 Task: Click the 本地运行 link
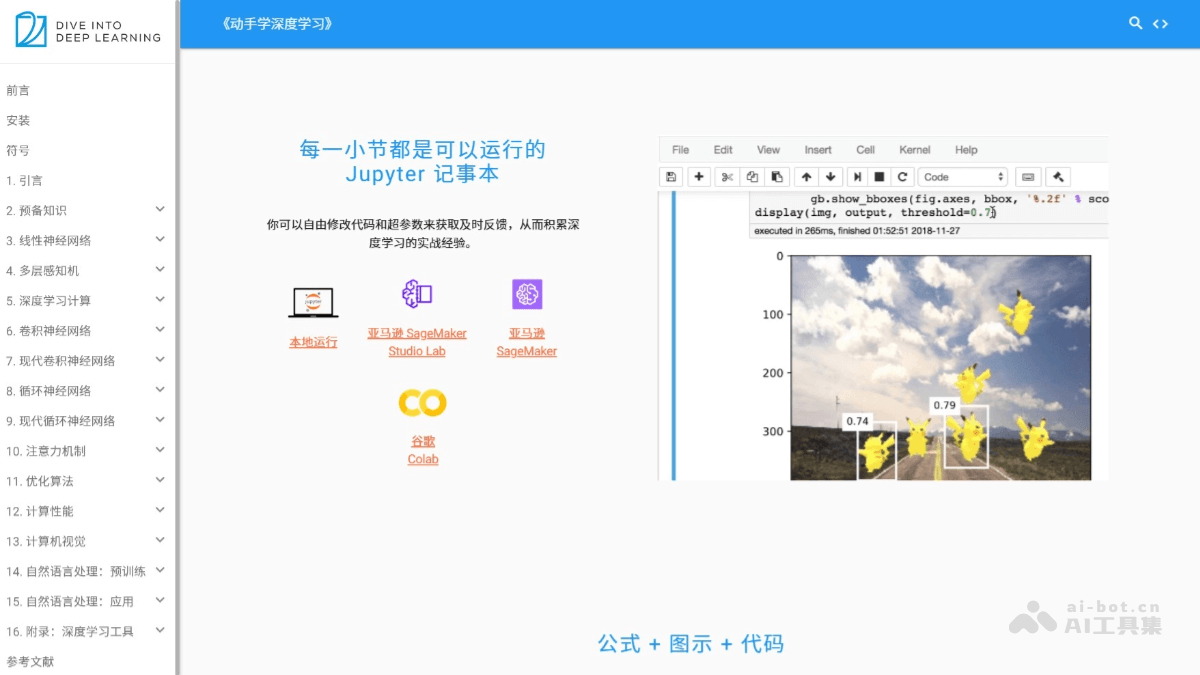point(313,340)
